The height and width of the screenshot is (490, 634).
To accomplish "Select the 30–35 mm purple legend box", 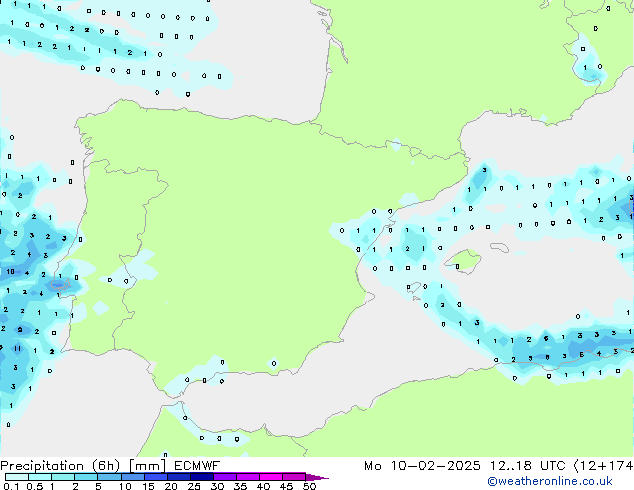I will (225, 477).
